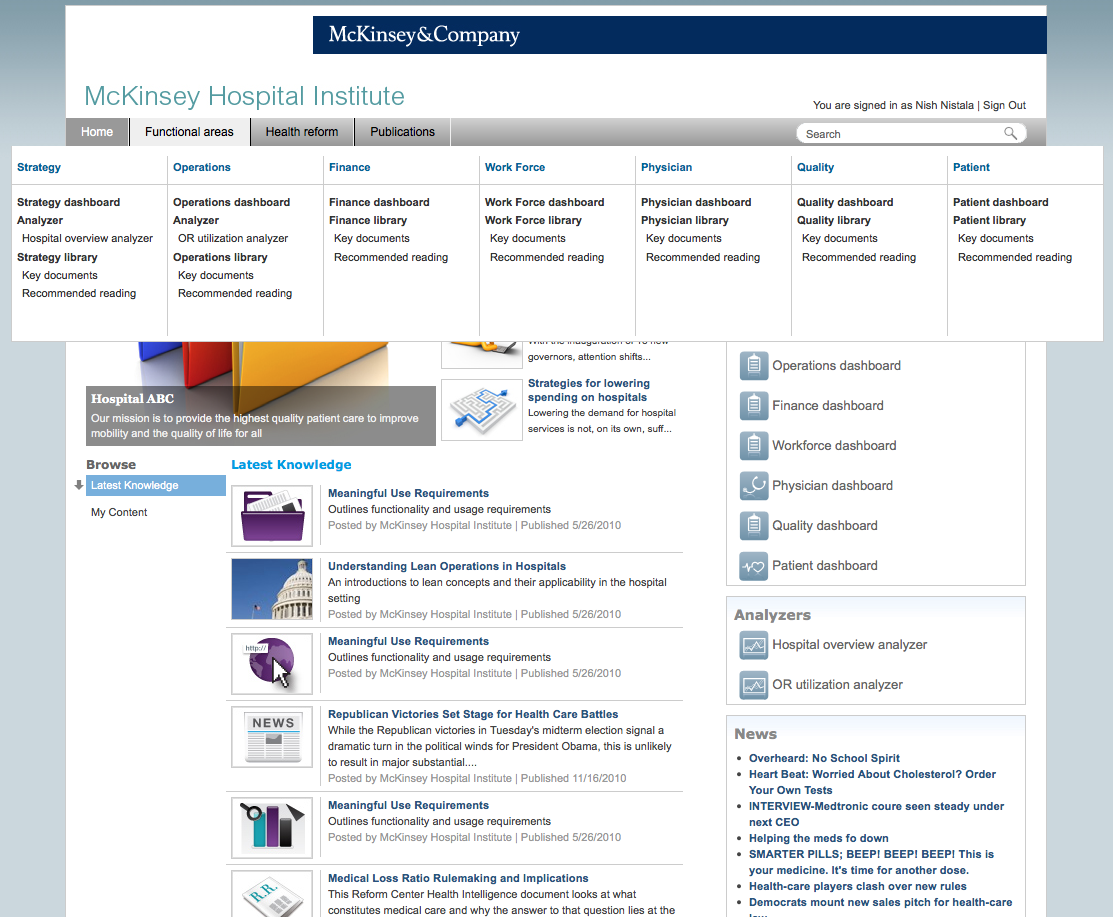The width and height of the screenshot is (1113, 917).
Task: Open the Physician column heading
Action: [x=666, y=168]
